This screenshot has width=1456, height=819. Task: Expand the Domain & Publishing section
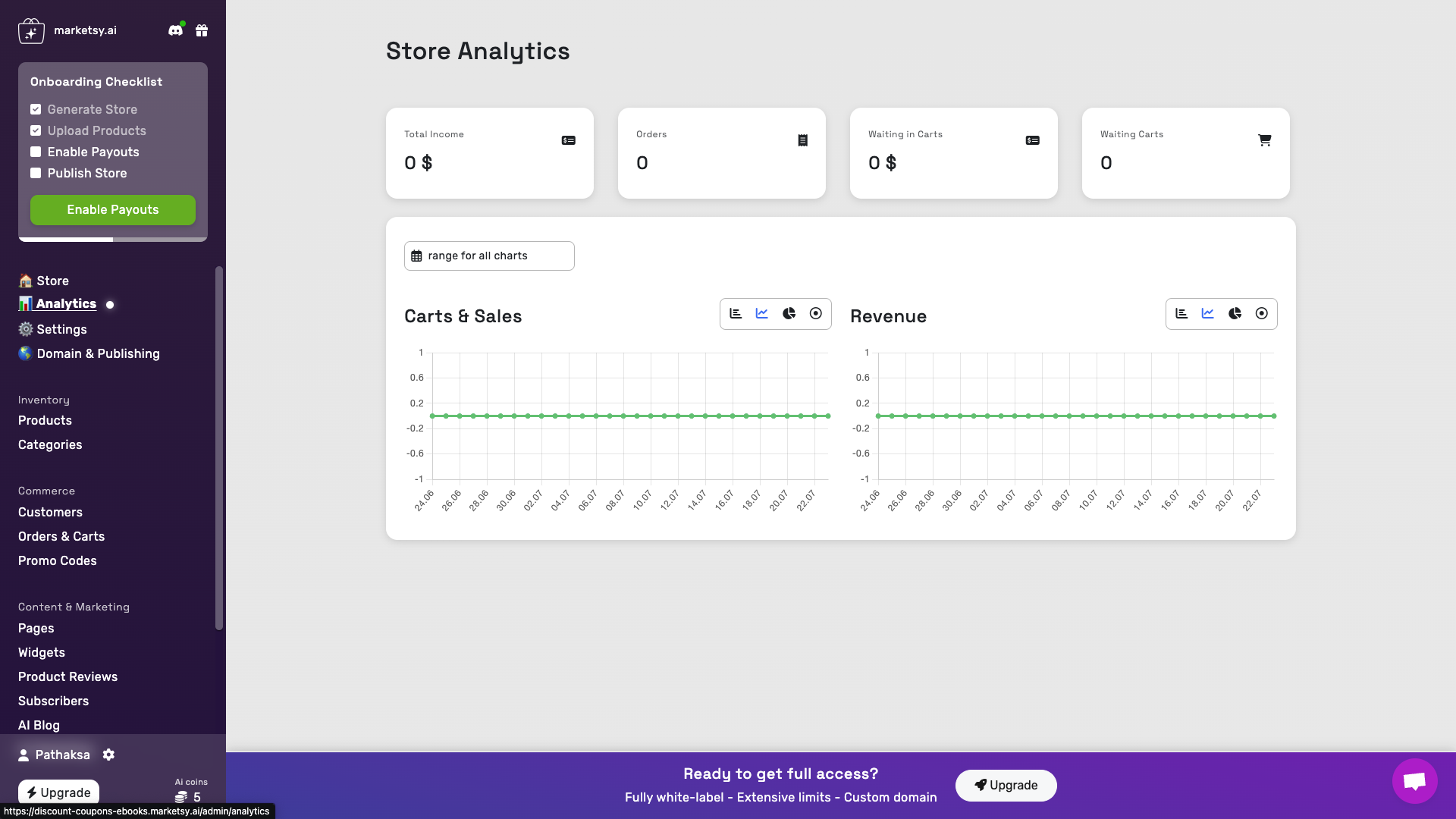point(98,353)
